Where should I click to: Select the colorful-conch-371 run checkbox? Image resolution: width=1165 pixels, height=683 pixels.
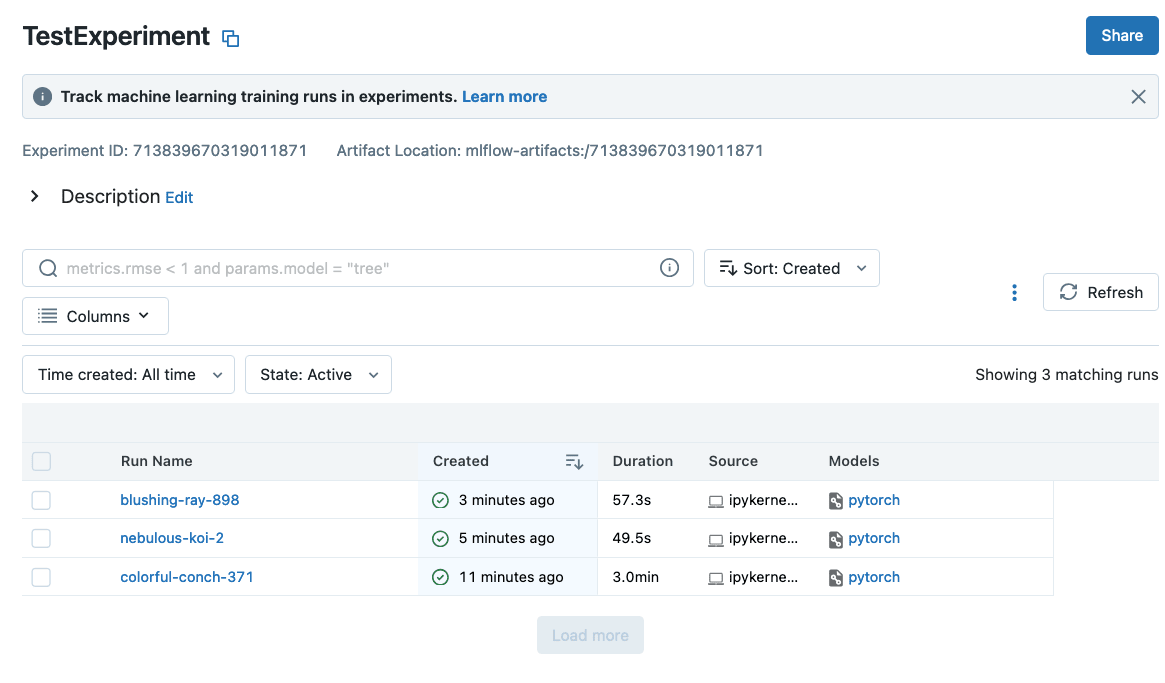click(42, 577)
